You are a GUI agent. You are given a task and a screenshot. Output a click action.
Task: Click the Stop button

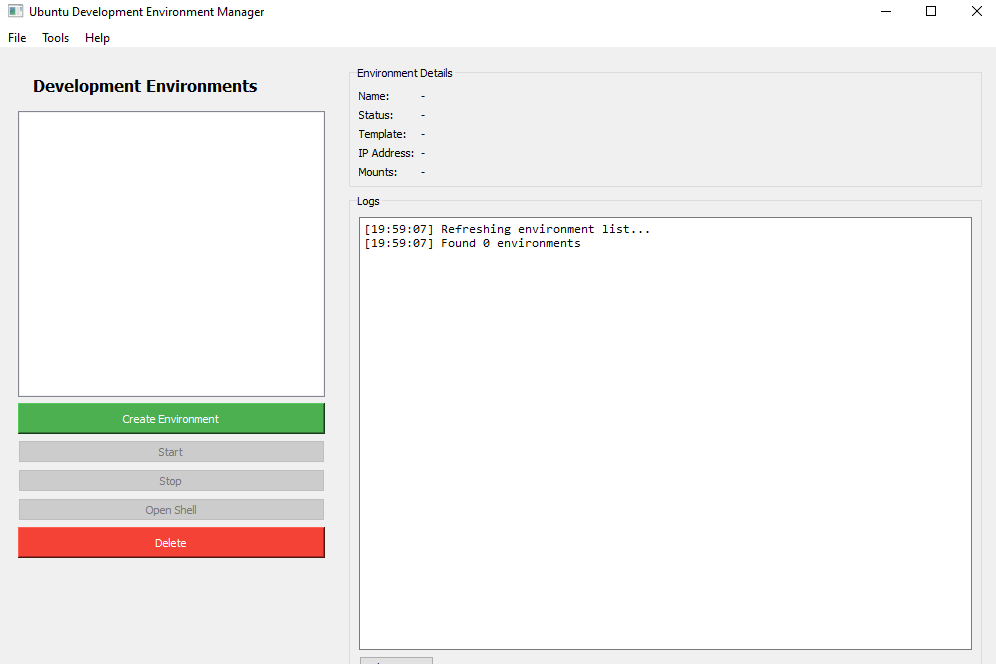(172, 481)
